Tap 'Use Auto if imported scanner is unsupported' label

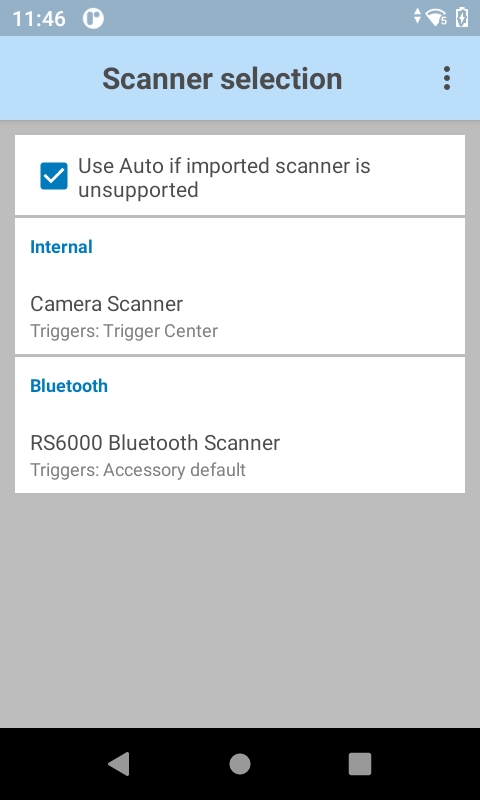[x=224, y=178]
